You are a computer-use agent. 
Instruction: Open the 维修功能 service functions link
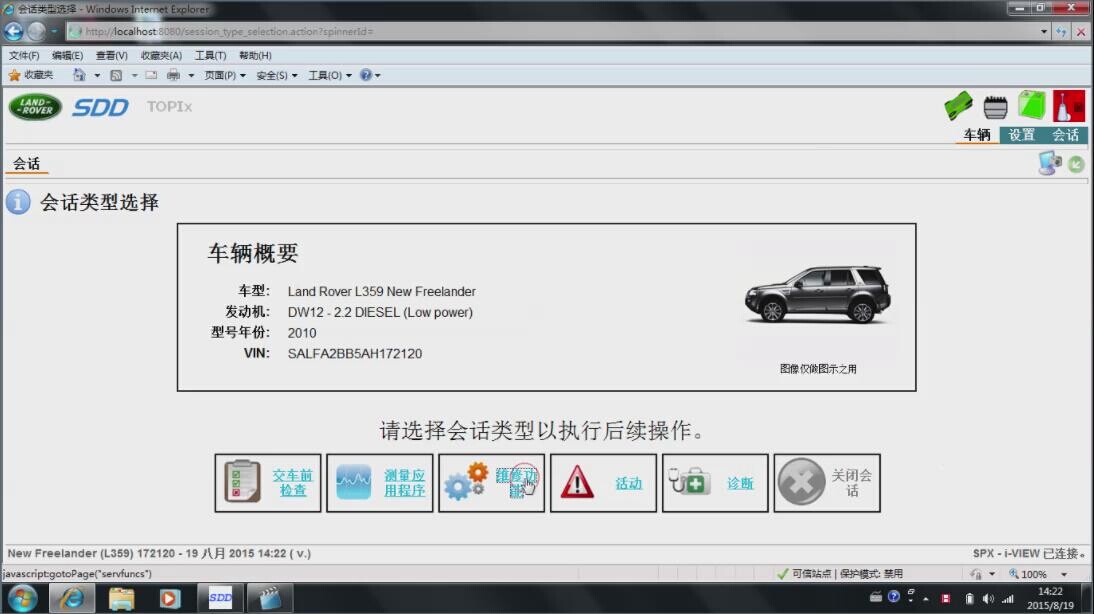(516, 483)
